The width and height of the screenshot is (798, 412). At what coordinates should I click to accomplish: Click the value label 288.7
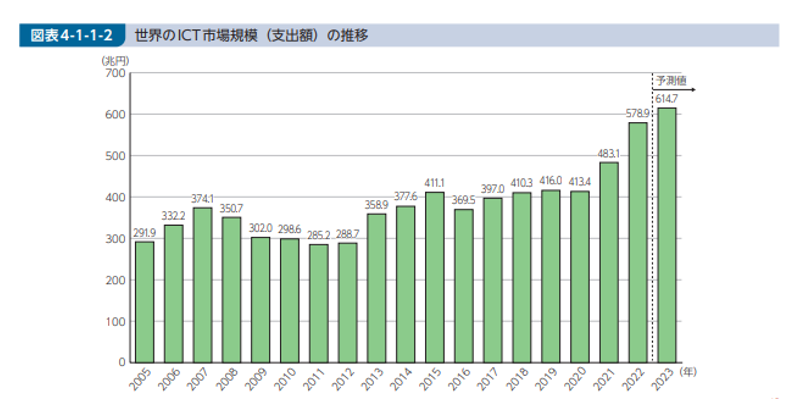348,234
